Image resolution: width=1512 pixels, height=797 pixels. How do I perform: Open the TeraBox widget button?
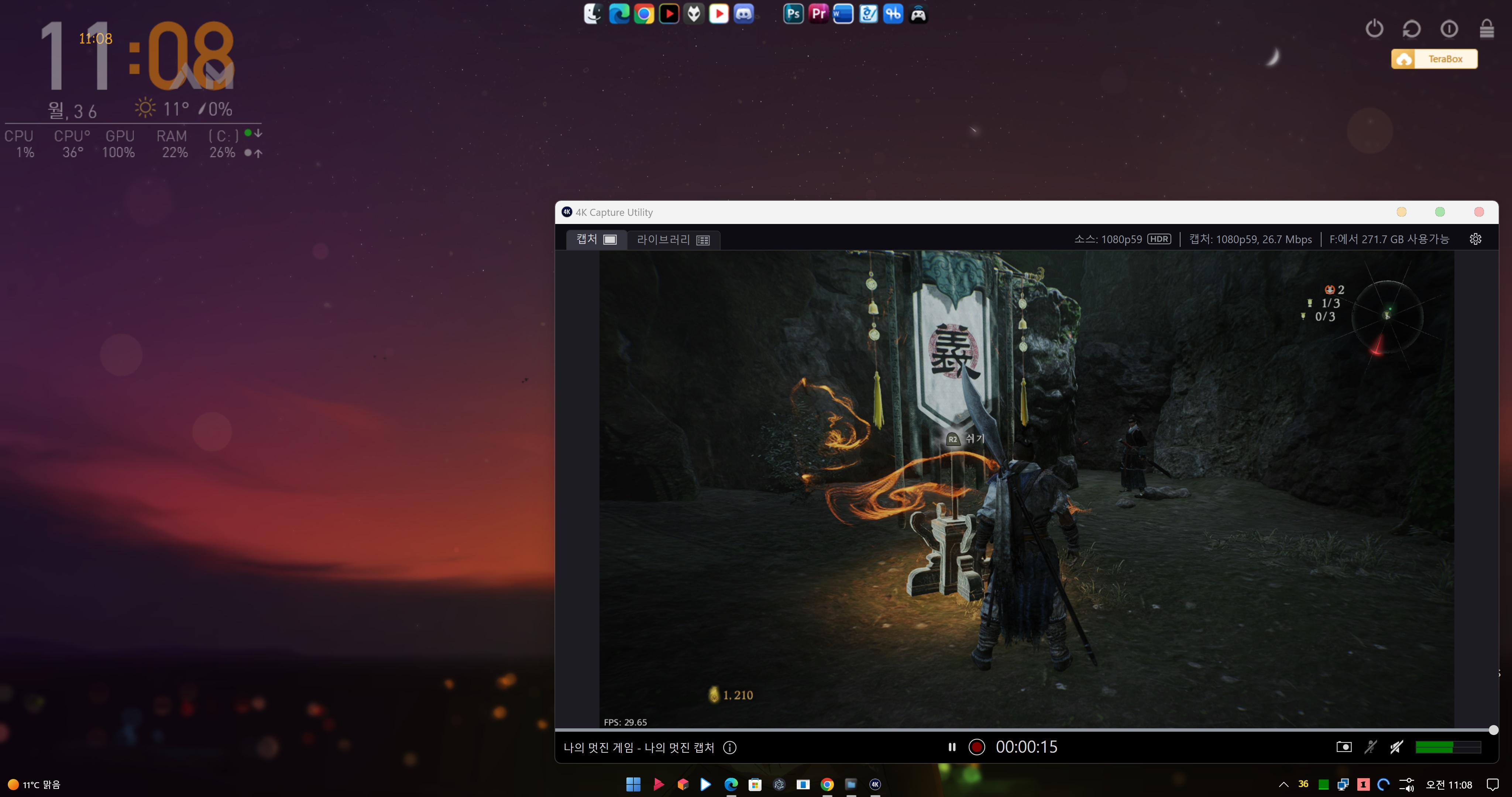click(x=1434, y=59)
